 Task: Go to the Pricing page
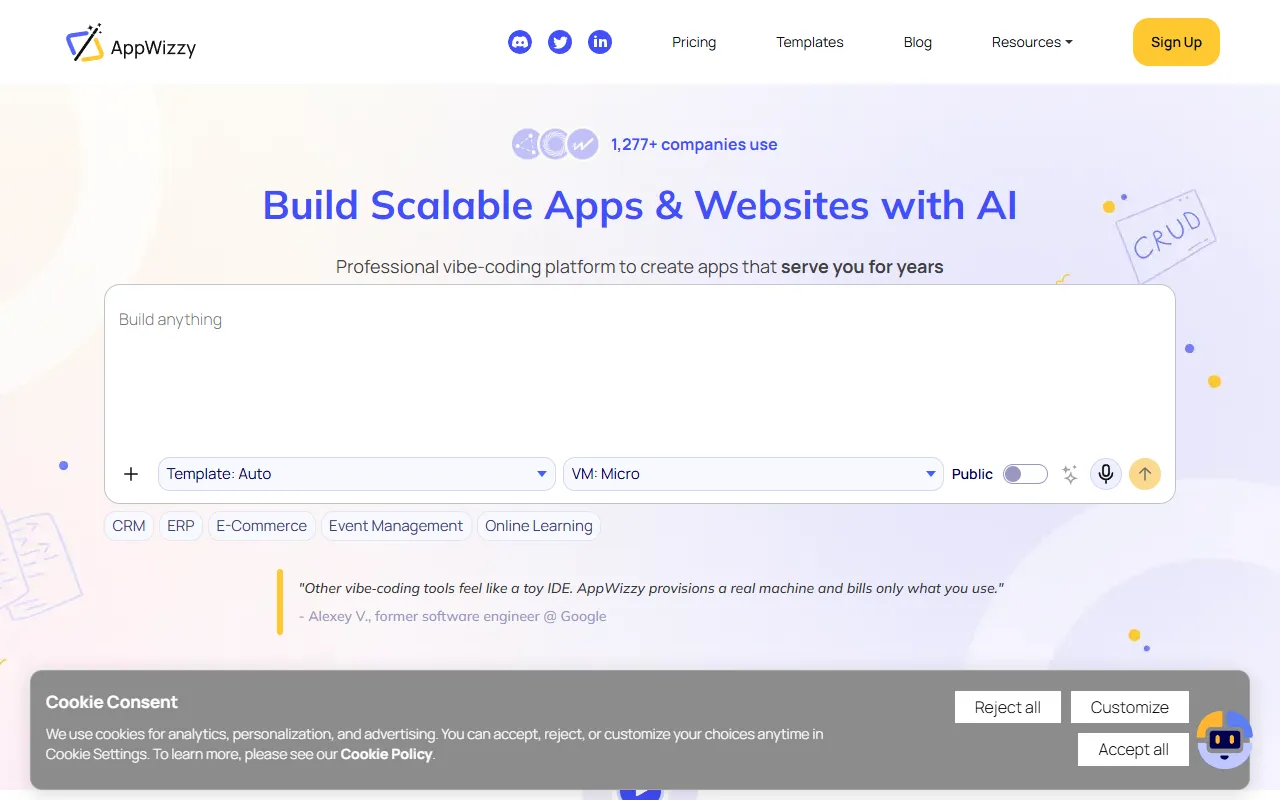tap(694, 42)
